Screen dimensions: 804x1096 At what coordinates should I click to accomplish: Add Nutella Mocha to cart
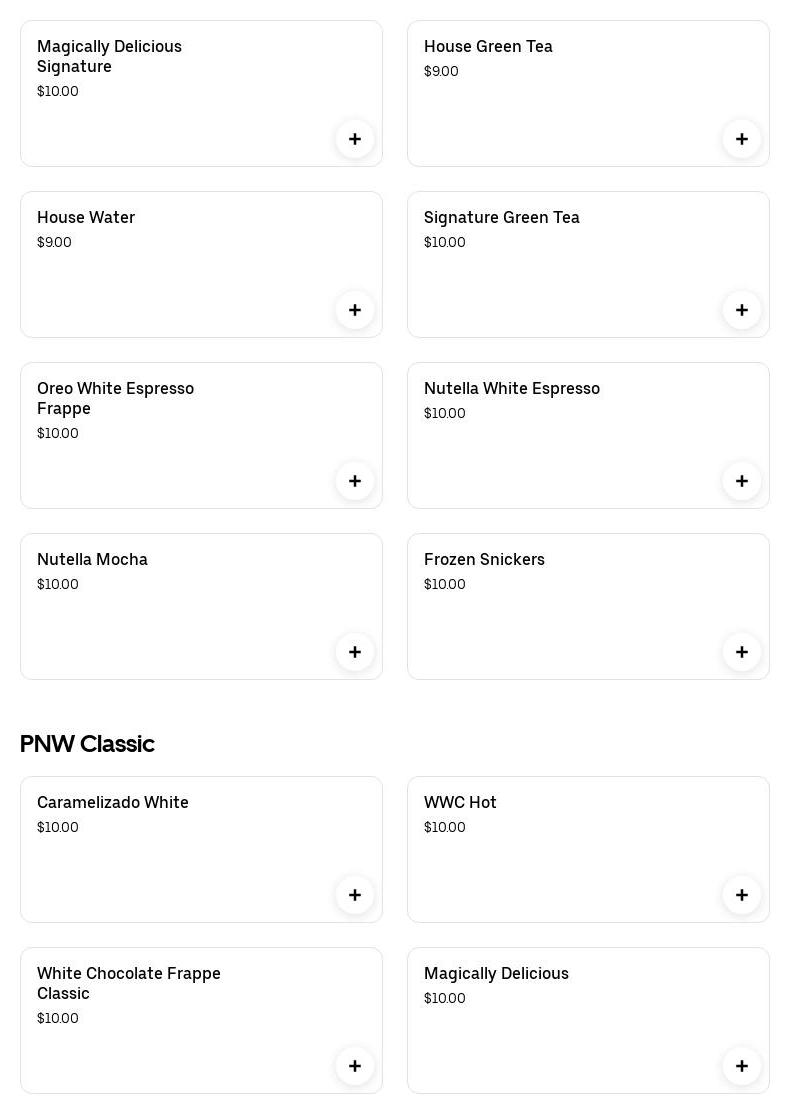coord(355,652)
